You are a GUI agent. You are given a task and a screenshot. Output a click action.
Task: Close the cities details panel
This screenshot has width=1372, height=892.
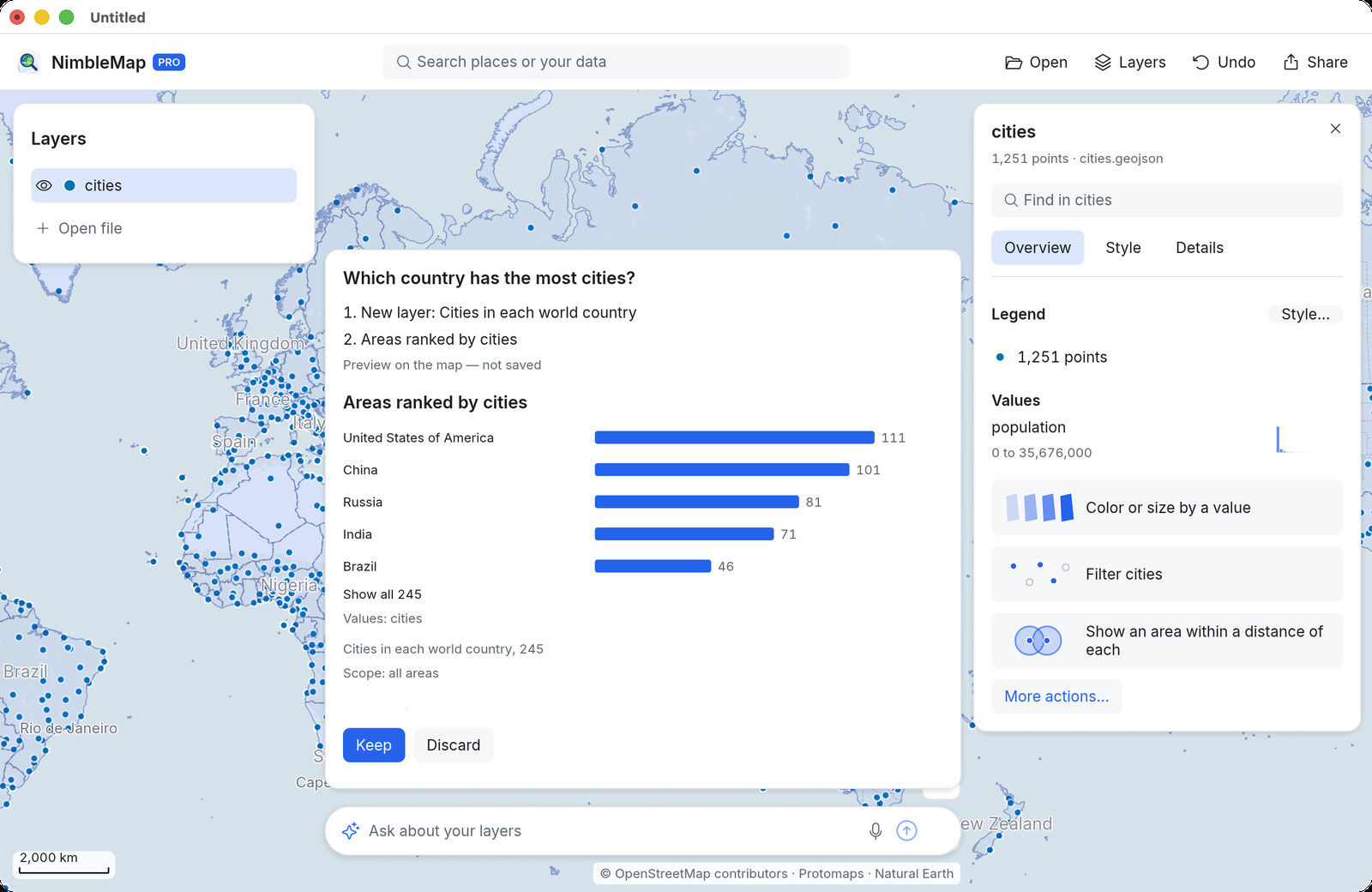coord(1335,129)
